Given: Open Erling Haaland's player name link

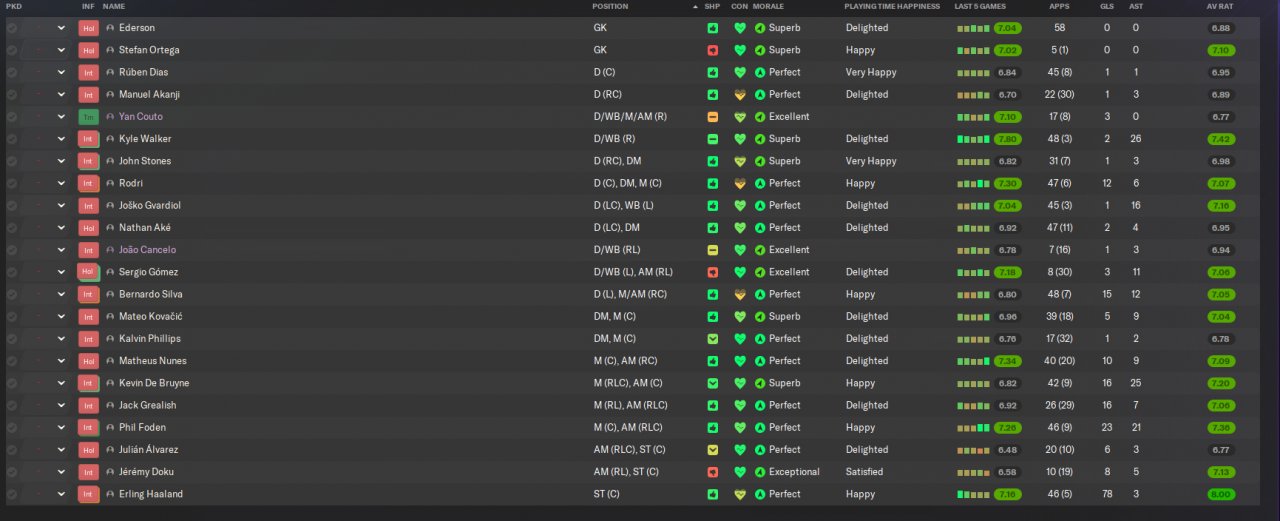Looking at the screenshot, I should coord(151,494).
